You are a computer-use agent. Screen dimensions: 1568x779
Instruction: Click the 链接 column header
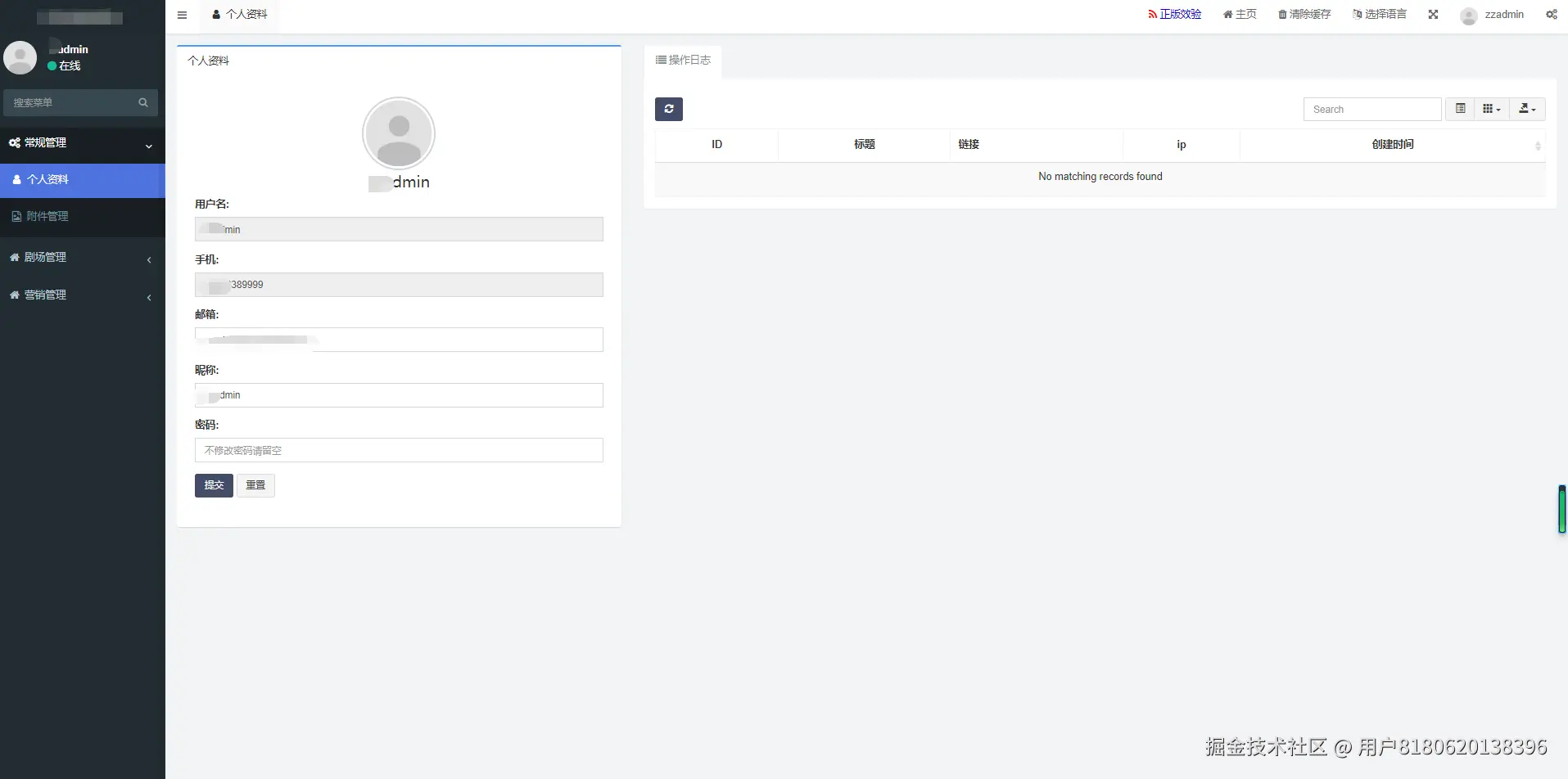click(1036, 145)
